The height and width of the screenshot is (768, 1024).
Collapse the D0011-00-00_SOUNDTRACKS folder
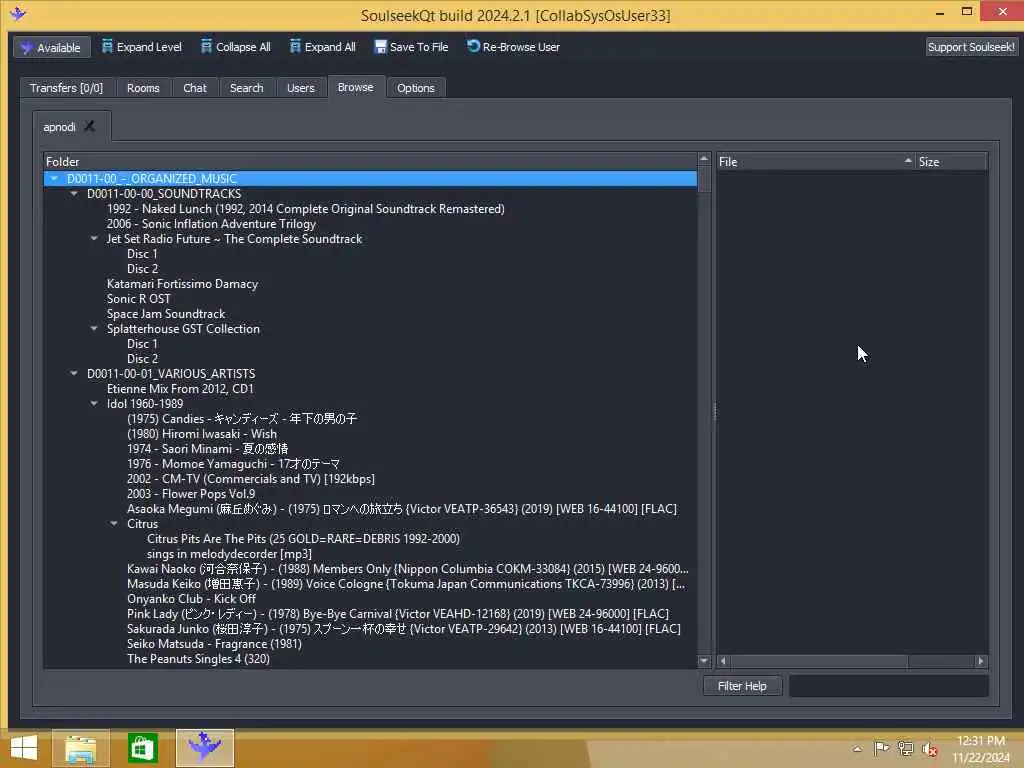[74, 193]
